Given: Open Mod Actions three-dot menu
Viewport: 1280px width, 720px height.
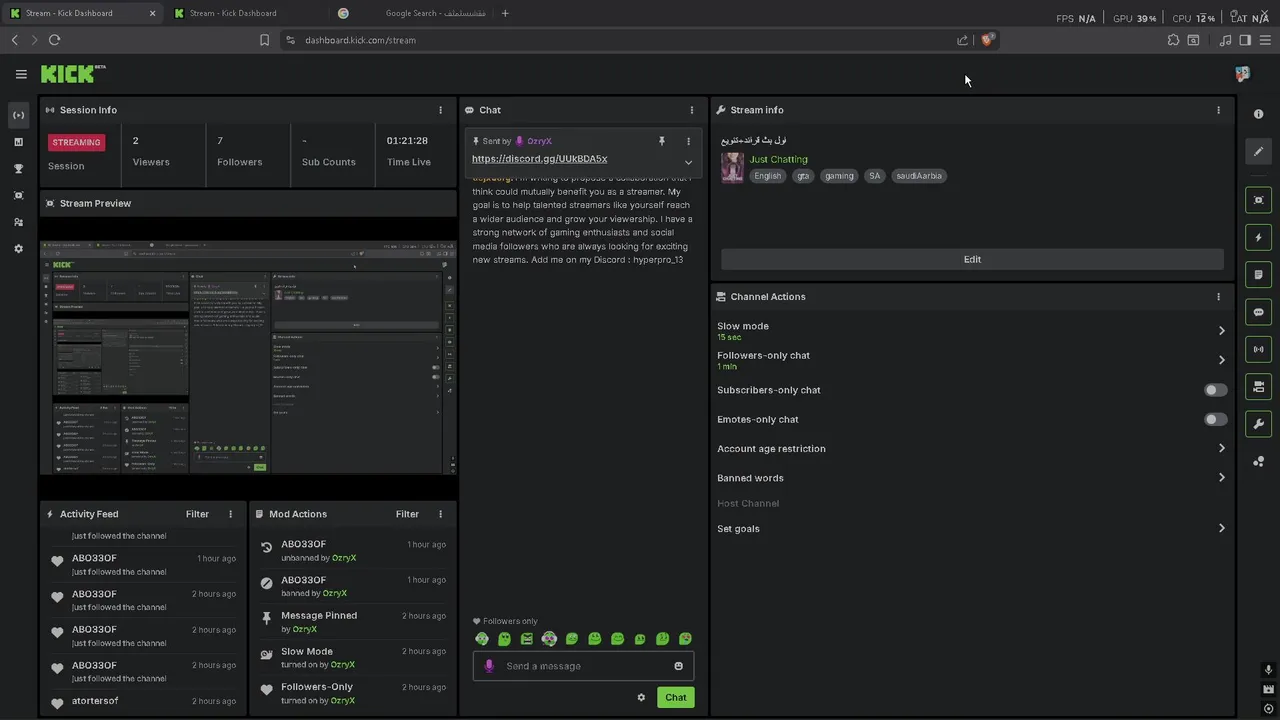Looking at the screenshot, I should click(440, 514).
